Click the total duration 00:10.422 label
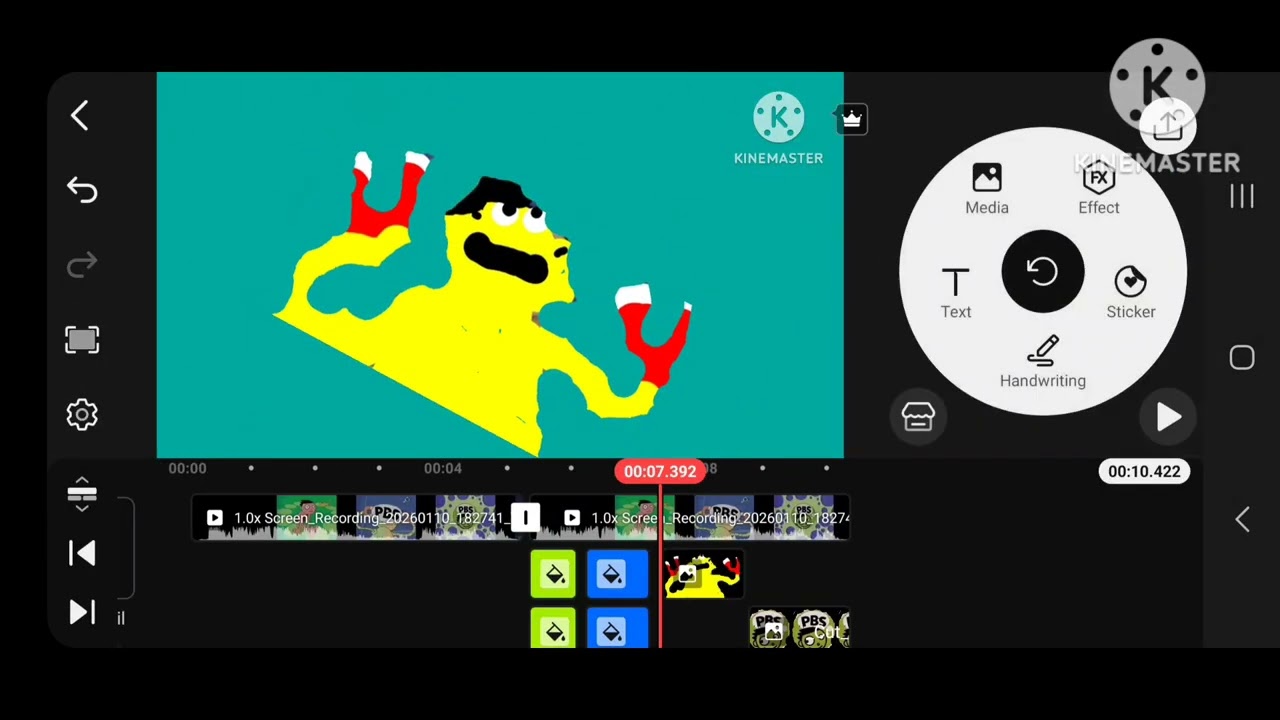Screen dimensions: 1280x720 (x=1144, y=471)
